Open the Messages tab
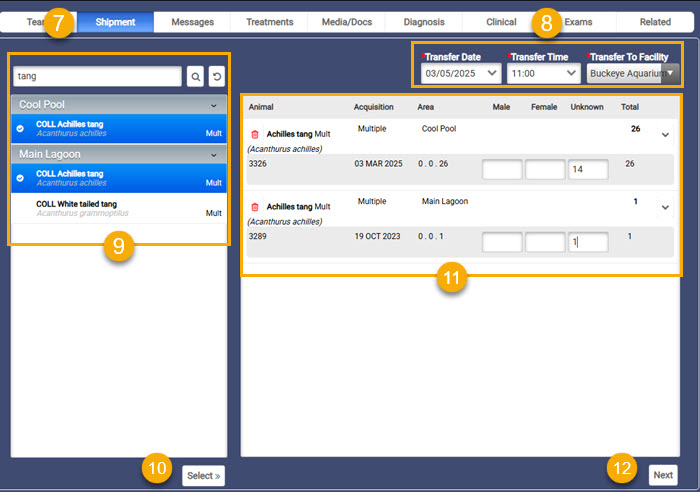 pyautogui.click(x=192, y=22)
